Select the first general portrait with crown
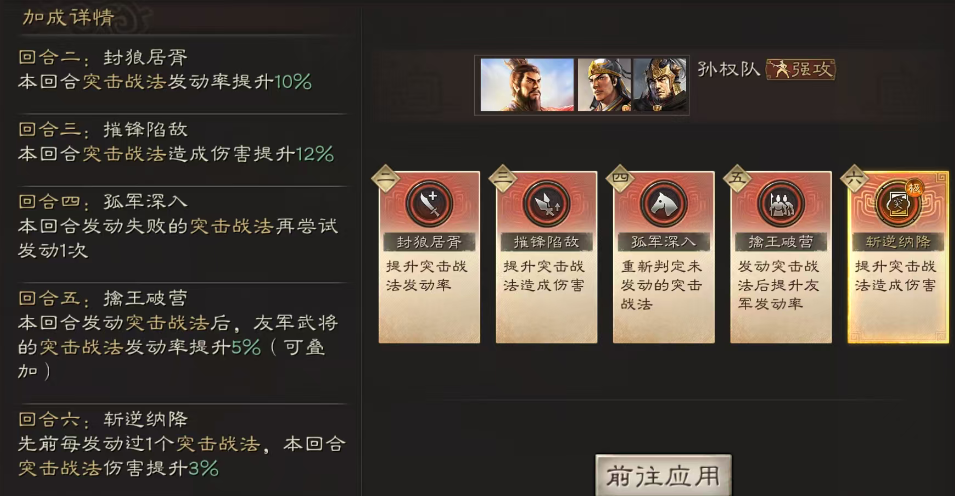This screenshot has height=496, width=955. click(x=527, y=85)
